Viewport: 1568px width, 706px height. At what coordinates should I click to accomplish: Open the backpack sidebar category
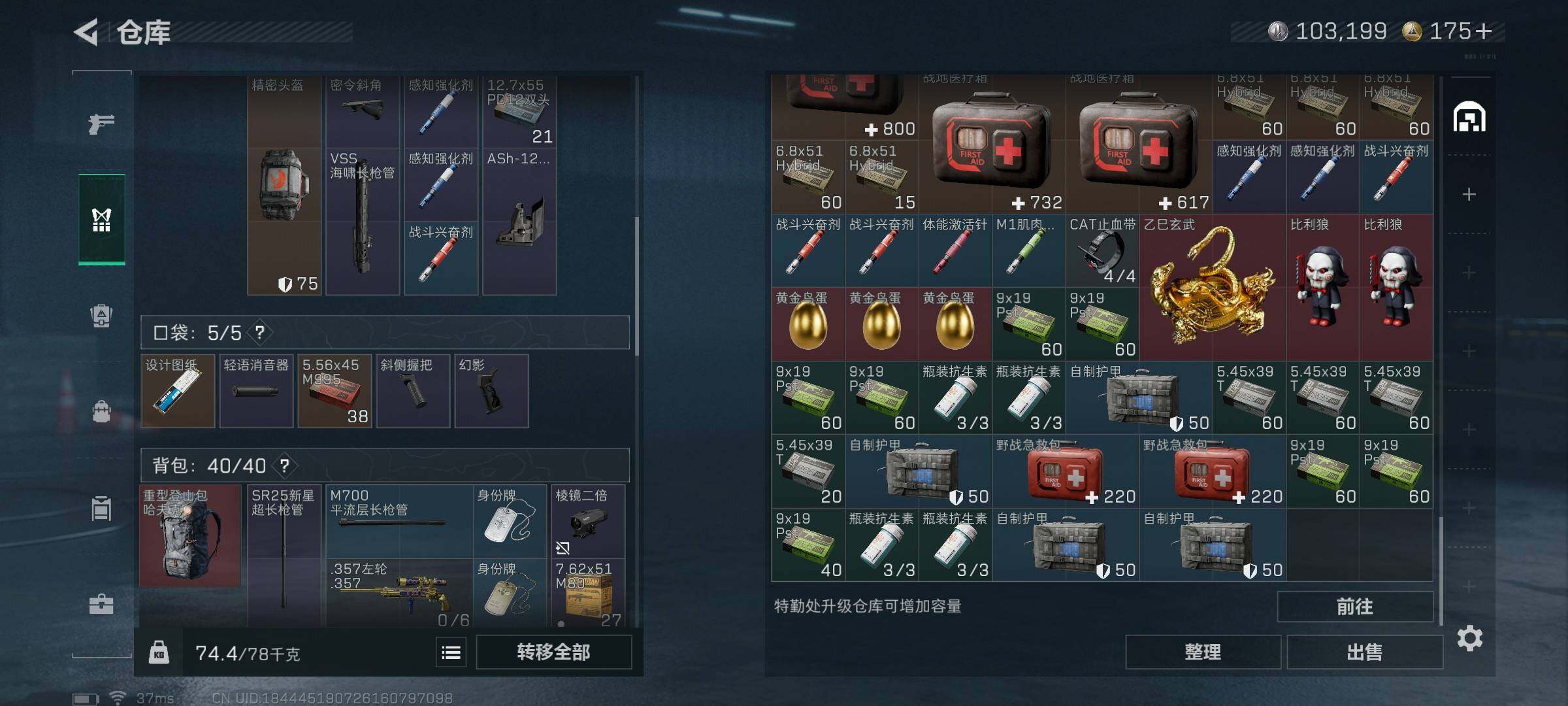click(x=101, y=412)
